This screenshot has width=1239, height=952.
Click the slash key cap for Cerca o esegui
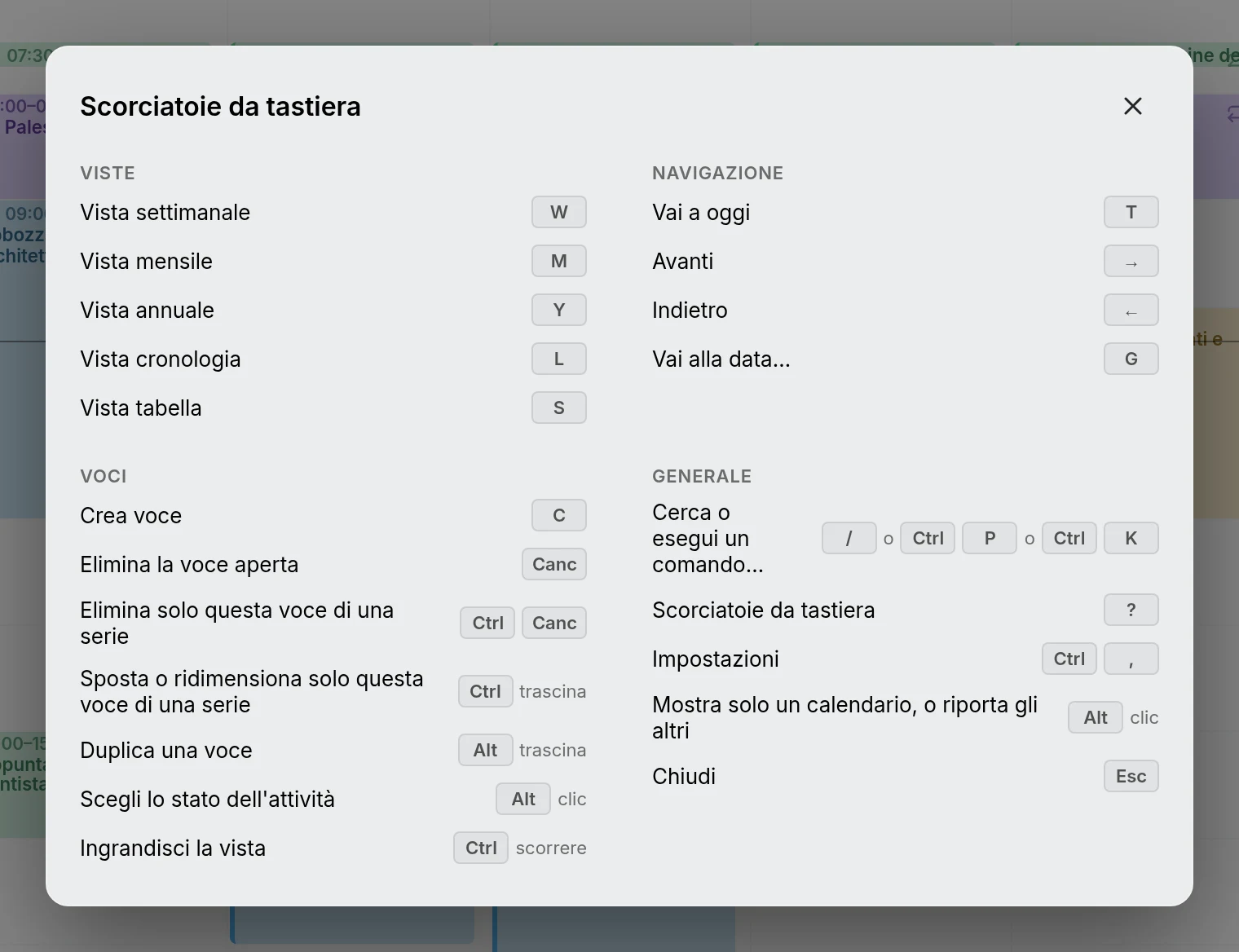coord(849,538)
